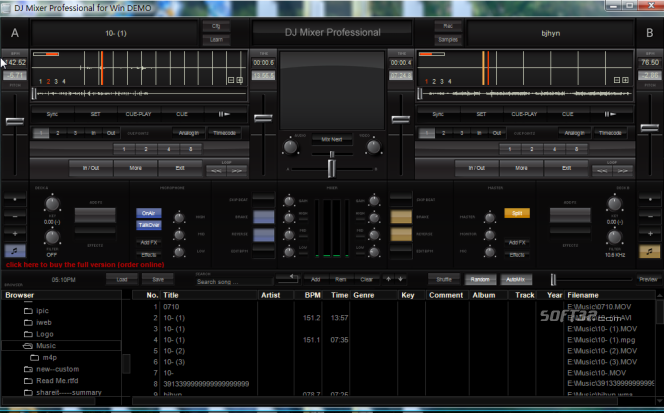This screenshot has height=413, width=664.
Task: Click the Mix Next button
Action: (x=332, y=139)
